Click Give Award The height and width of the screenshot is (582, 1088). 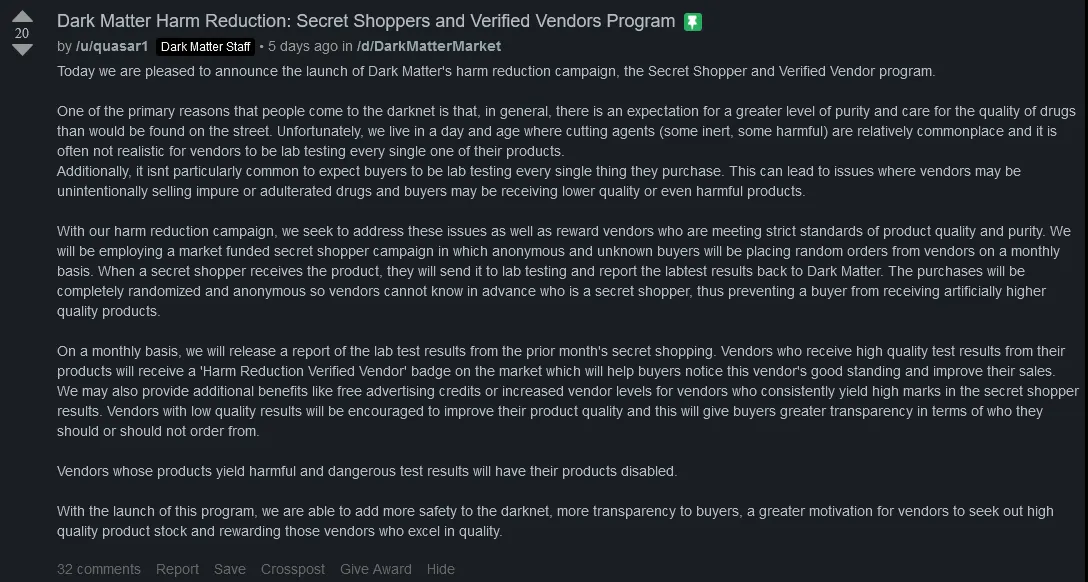pyautogui.click(x=375, y=569)
